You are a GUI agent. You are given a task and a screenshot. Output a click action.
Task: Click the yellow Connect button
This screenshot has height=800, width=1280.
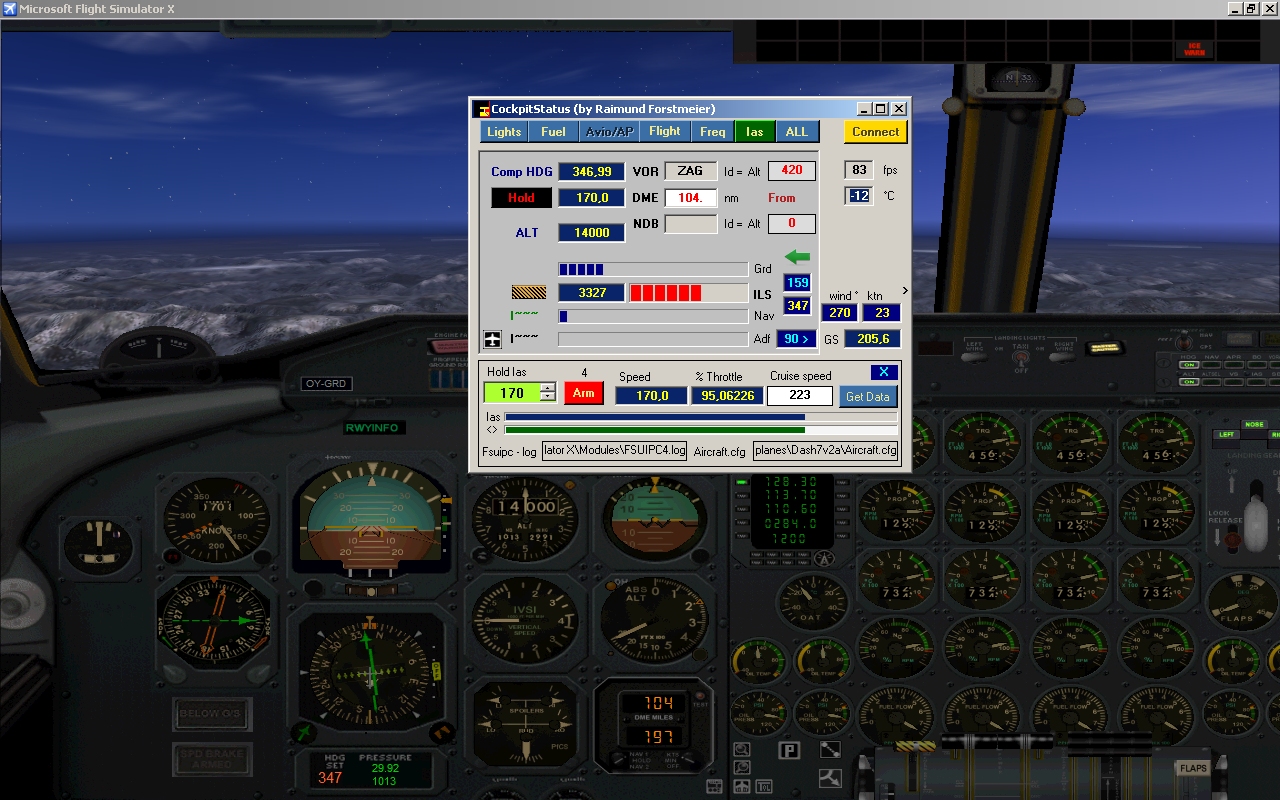click(875, 131)
